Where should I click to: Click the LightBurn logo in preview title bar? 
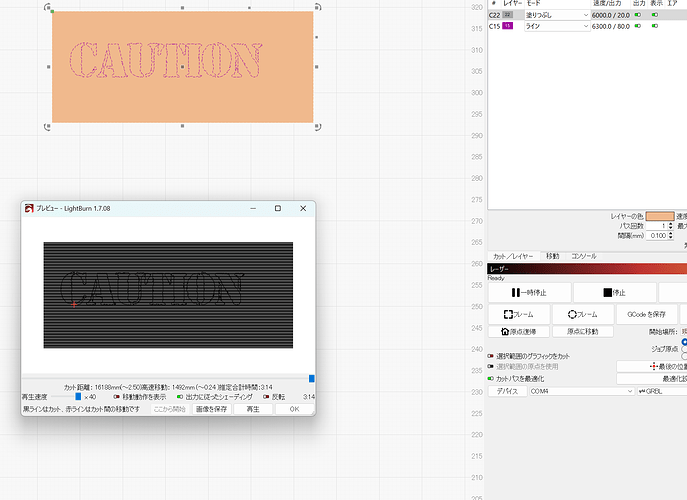(29, 208)
